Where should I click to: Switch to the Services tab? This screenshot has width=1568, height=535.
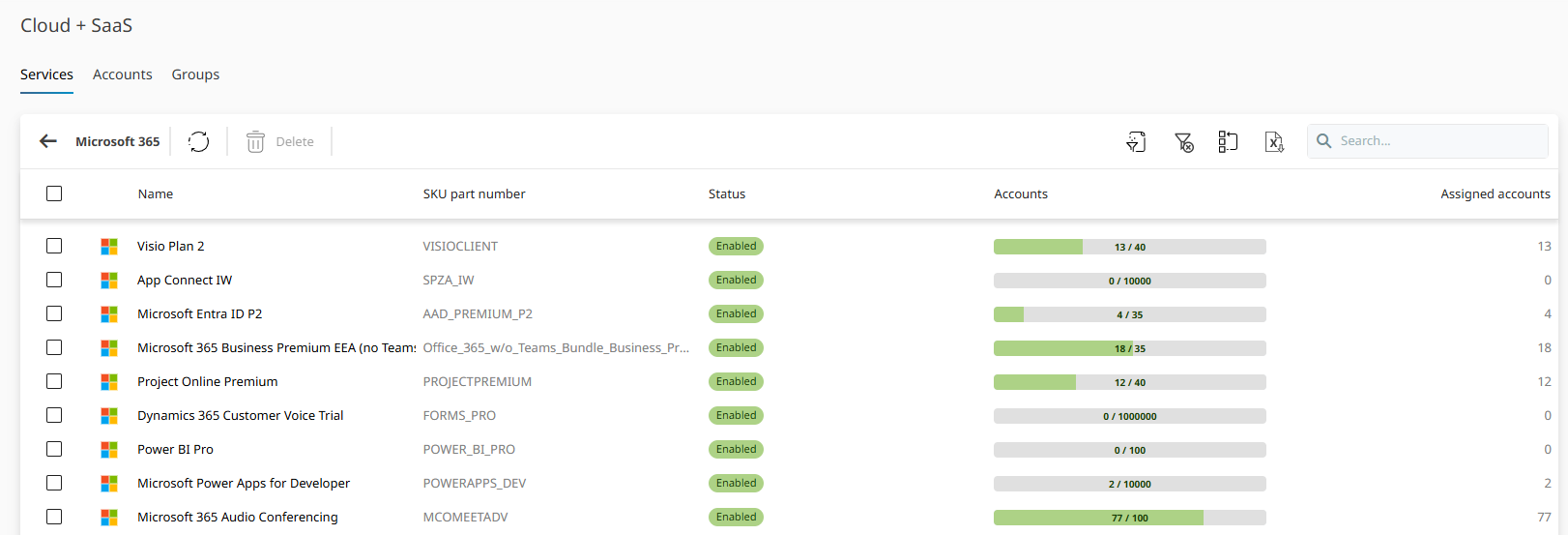tap(46, 74)
